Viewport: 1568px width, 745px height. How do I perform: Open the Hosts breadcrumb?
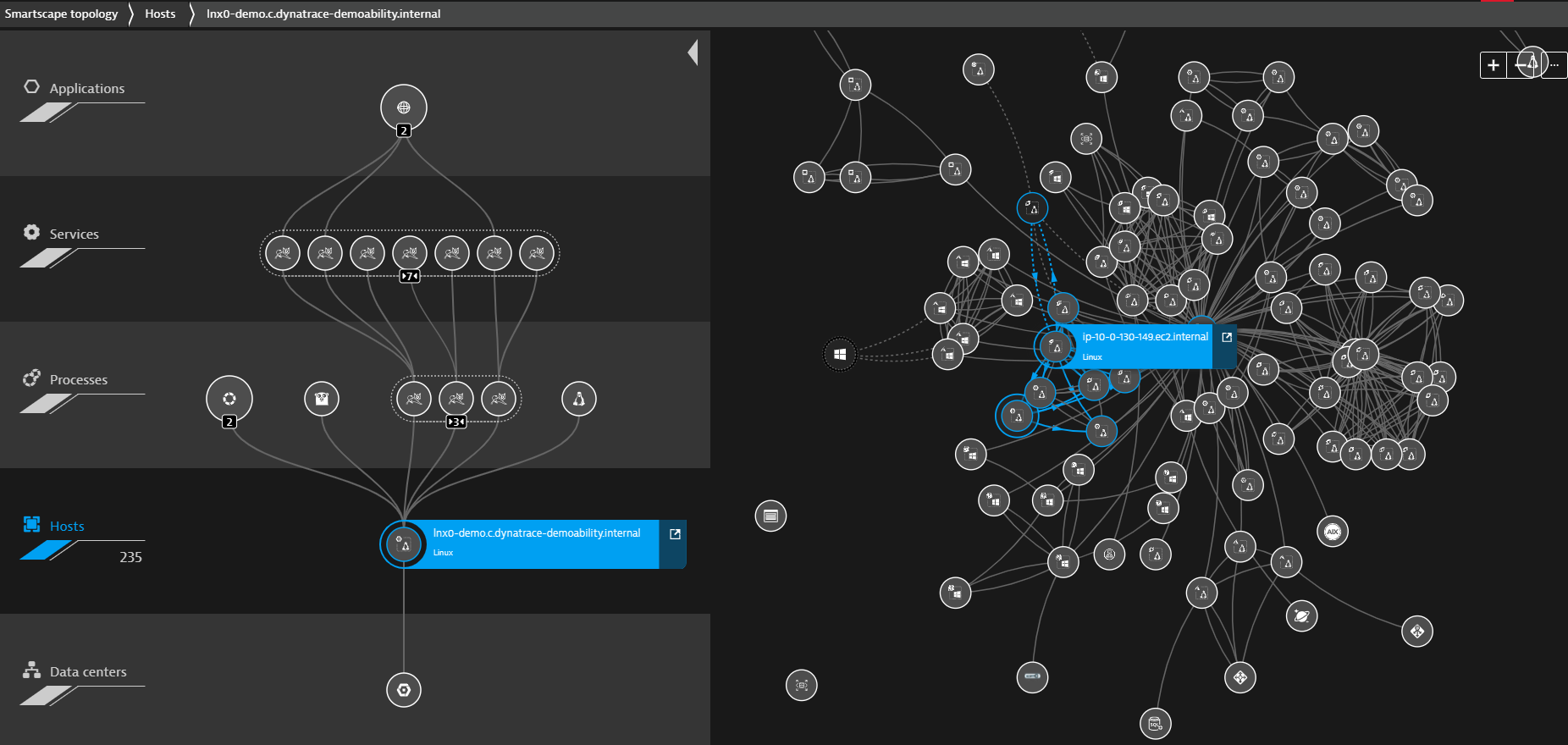pos(160,14)
